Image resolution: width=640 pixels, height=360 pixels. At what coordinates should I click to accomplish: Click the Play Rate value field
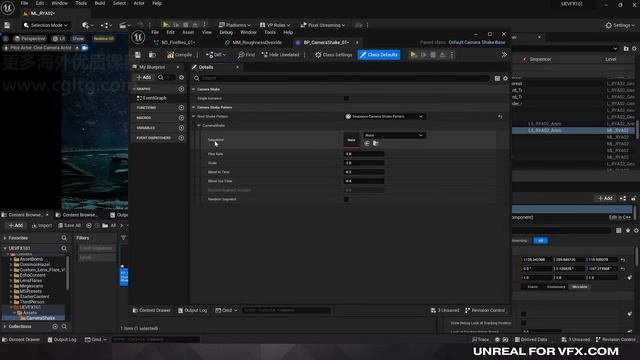point(364,154)
